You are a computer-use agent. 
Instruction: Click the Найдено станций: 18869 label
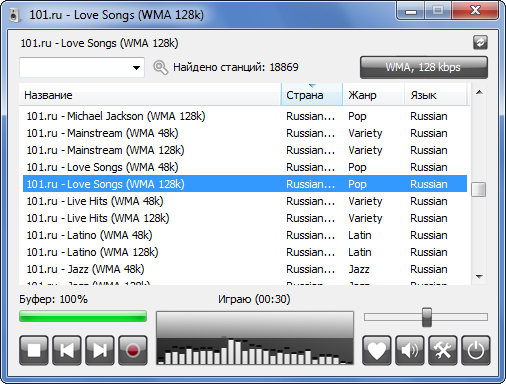(x=236, y=67)
